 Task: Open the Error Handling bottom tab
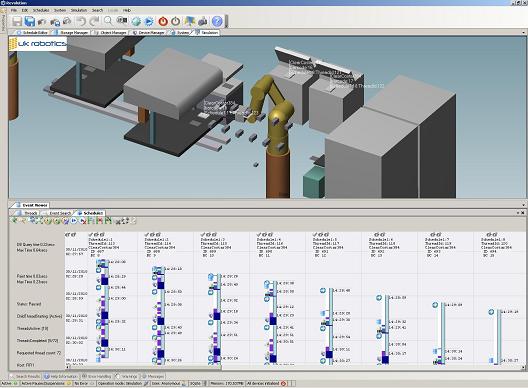[x=97, y=376]
